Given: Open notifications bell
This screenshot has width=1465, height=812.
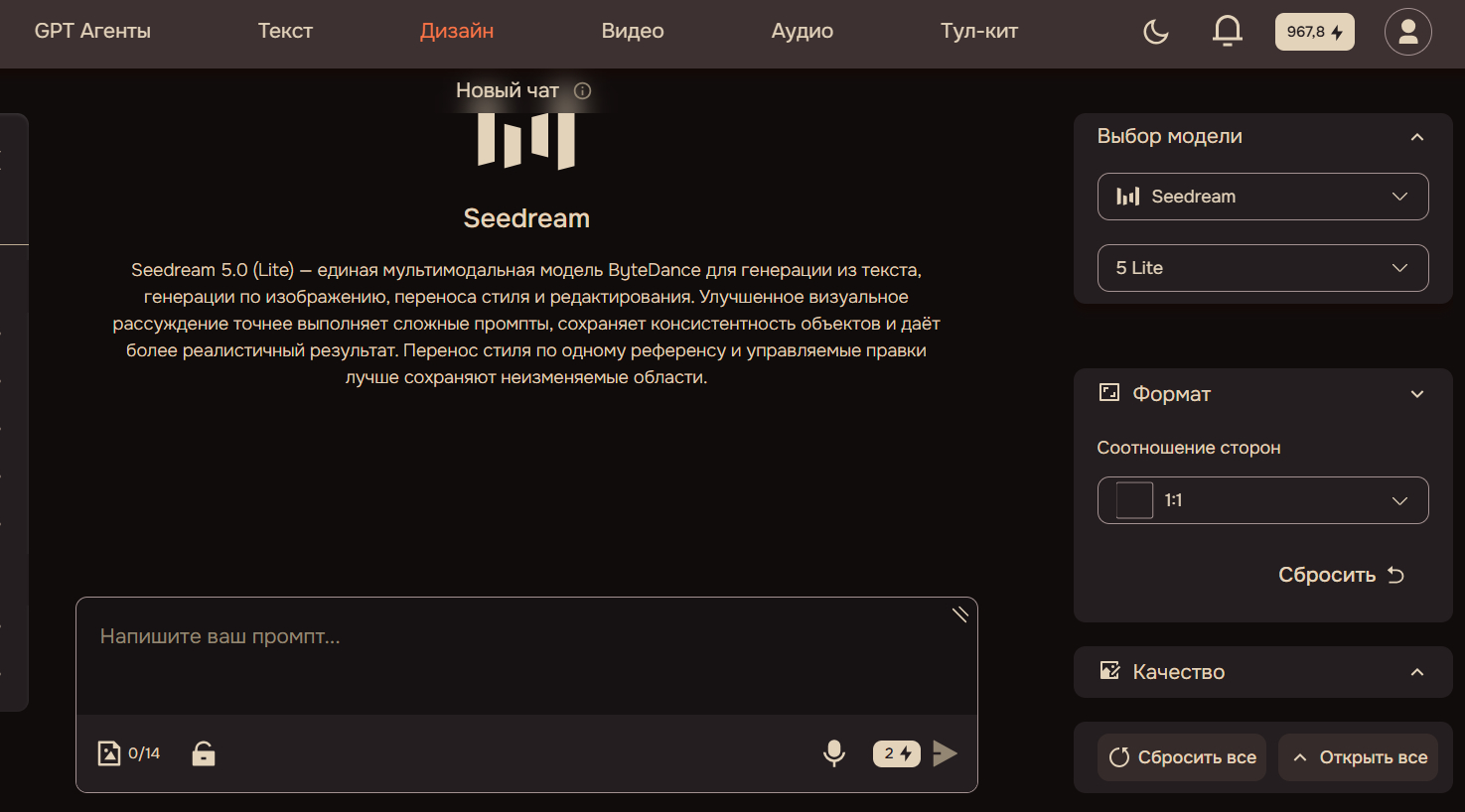Looking at the screenshot, I should [x=1228, y=32].
